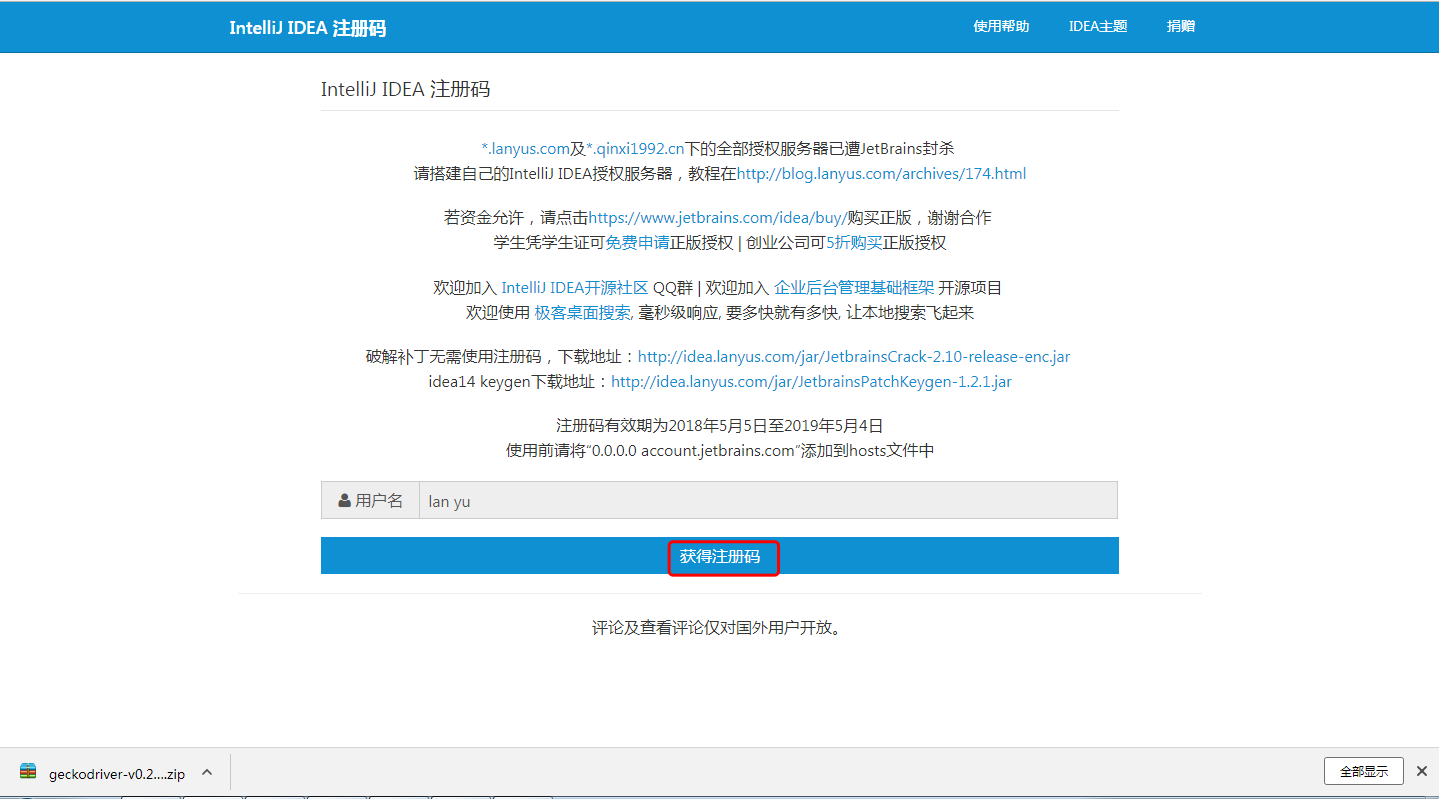The height and width of the screenshot is (799, 1439).
Task: Click the 评论及查看评论仅对国外用户开放 text
Action: click(718, 628)
